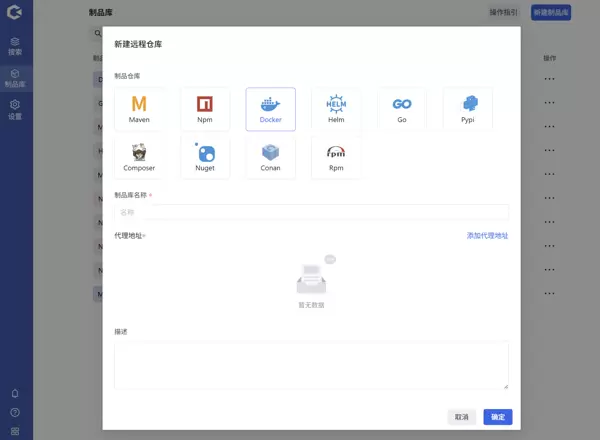600x440 pixels.
Task: Confirm with the 确定 button
Action: [x=497, y=417]
